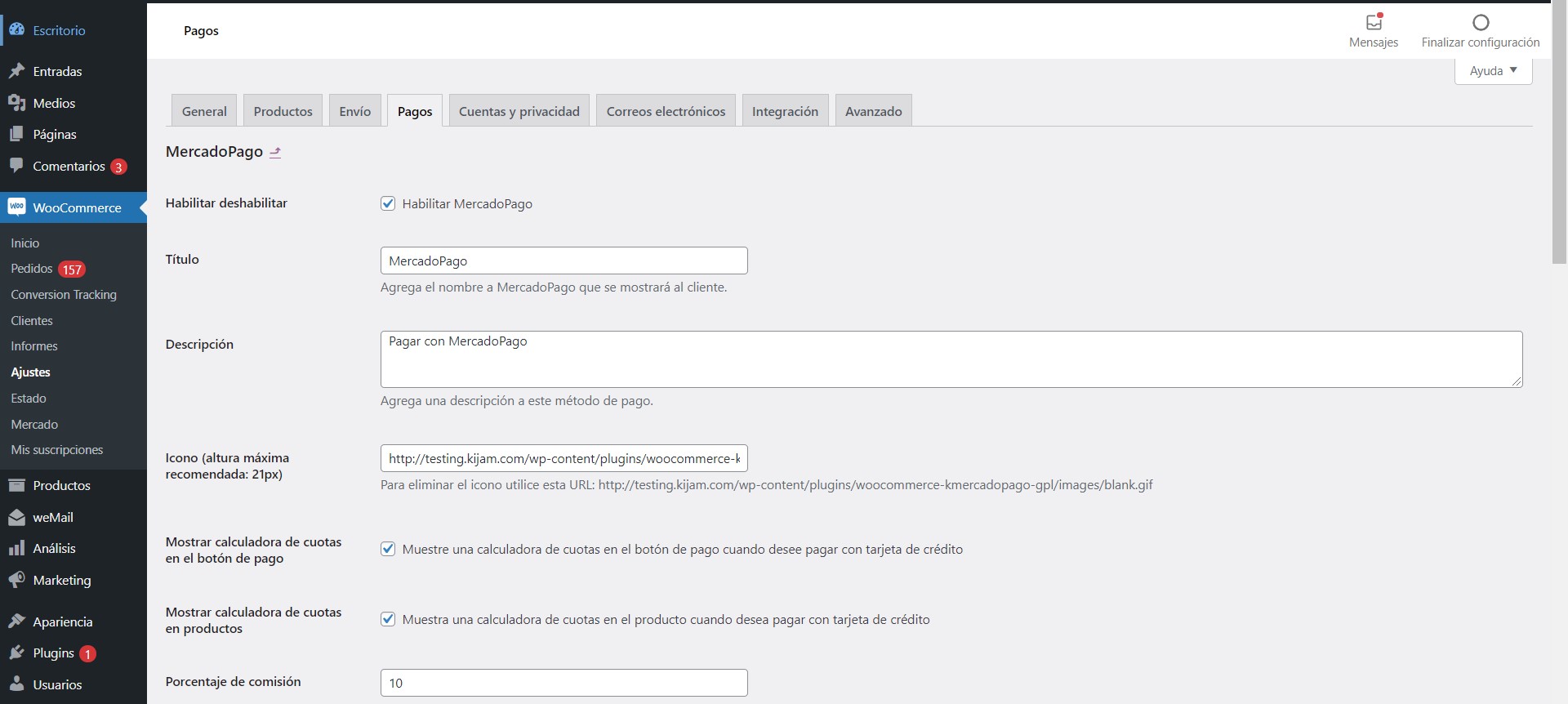Click the Icono URL input field

click(x=563, y=458)
